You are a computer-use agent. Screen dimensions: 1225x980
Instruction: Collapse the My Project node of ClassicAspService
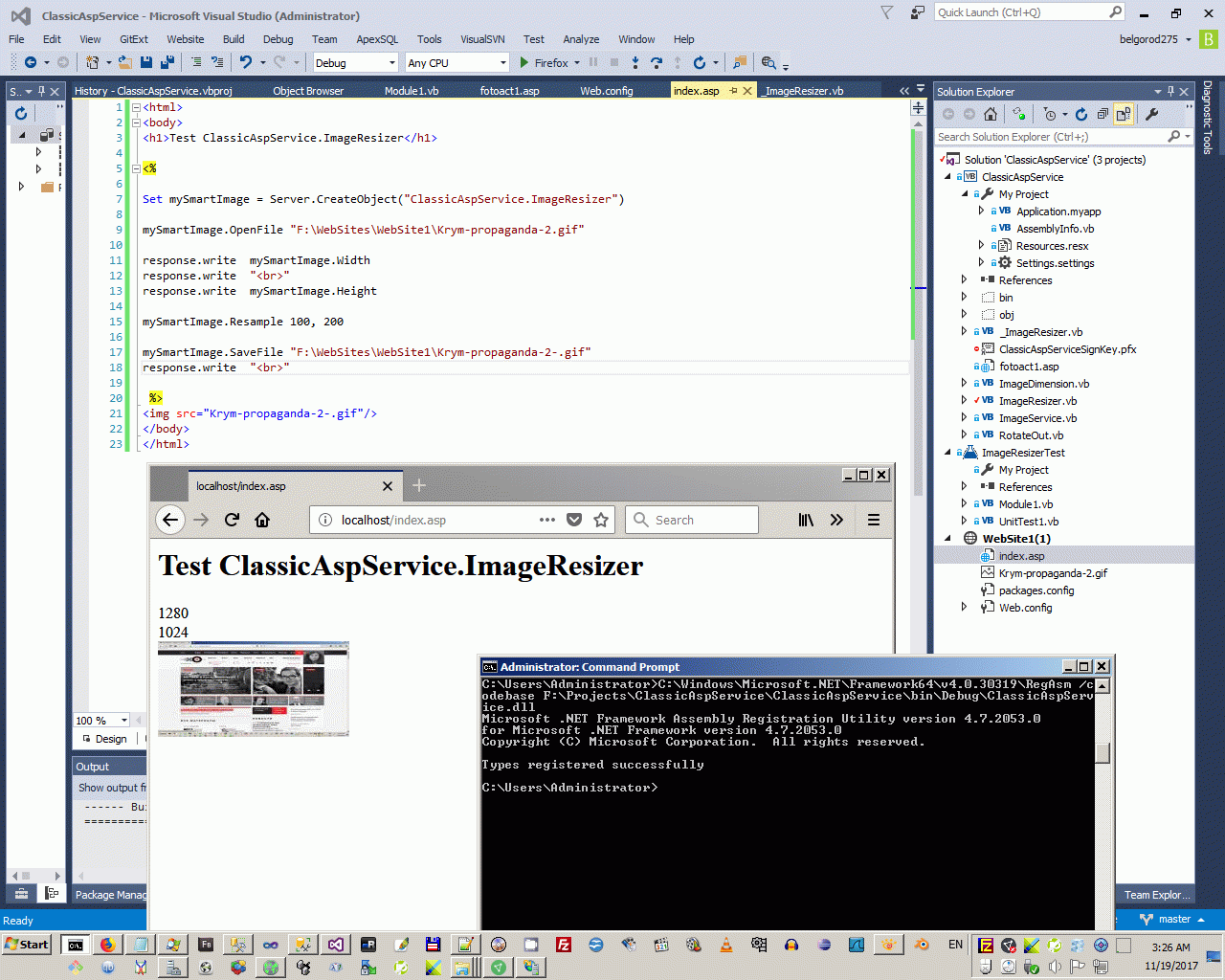[x=965, y=193]
